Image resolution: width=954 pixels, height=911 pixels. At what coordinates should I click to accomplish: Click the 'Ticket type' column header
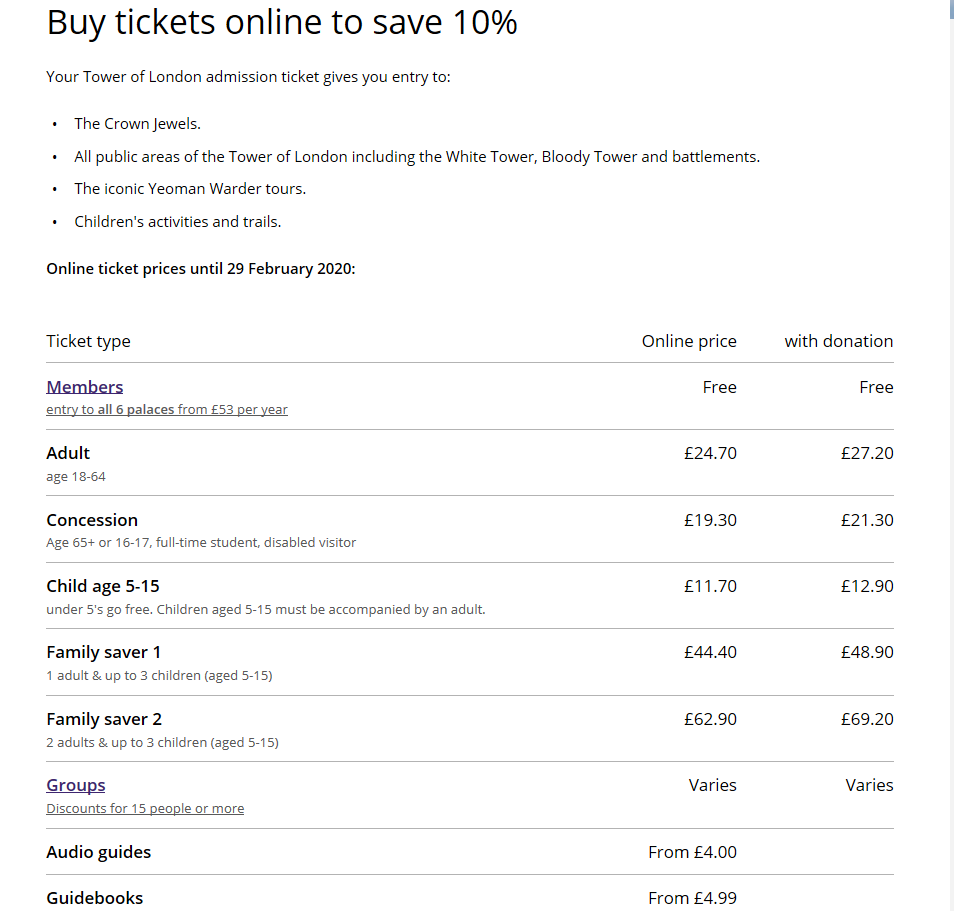tap(88, 341)
